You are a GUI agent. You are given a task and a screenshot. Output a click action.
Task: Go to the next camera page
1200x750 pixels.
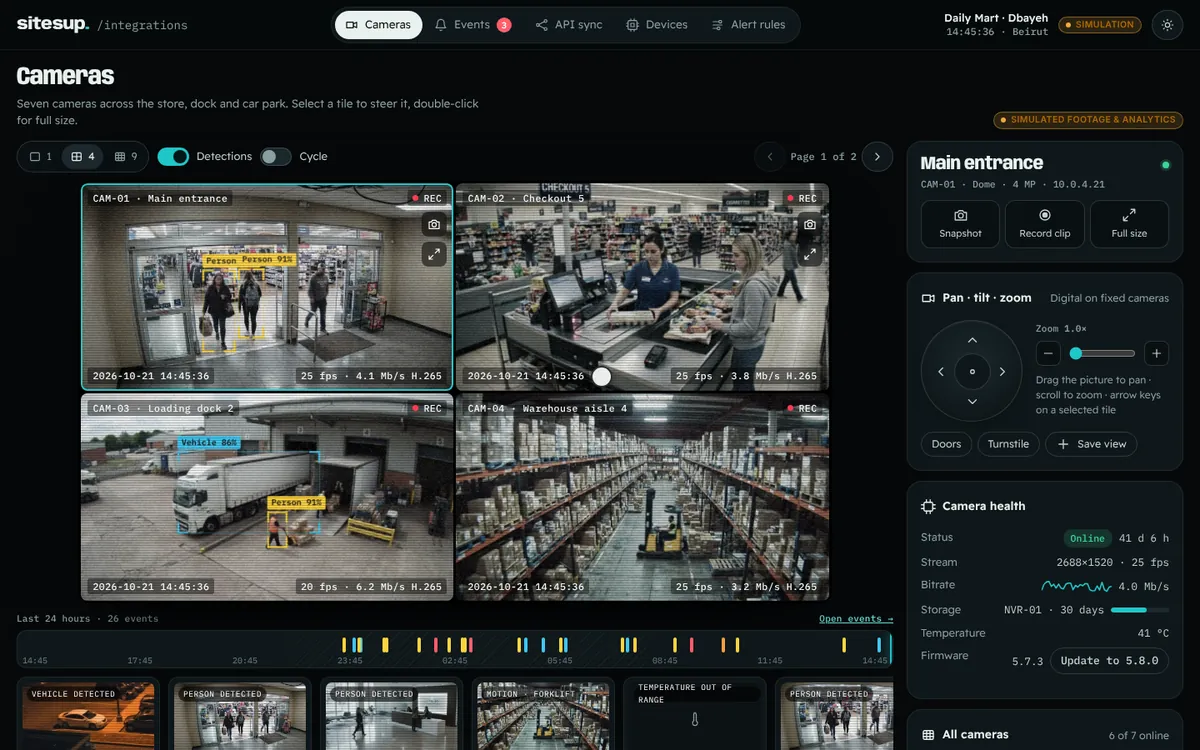point(877,156)
